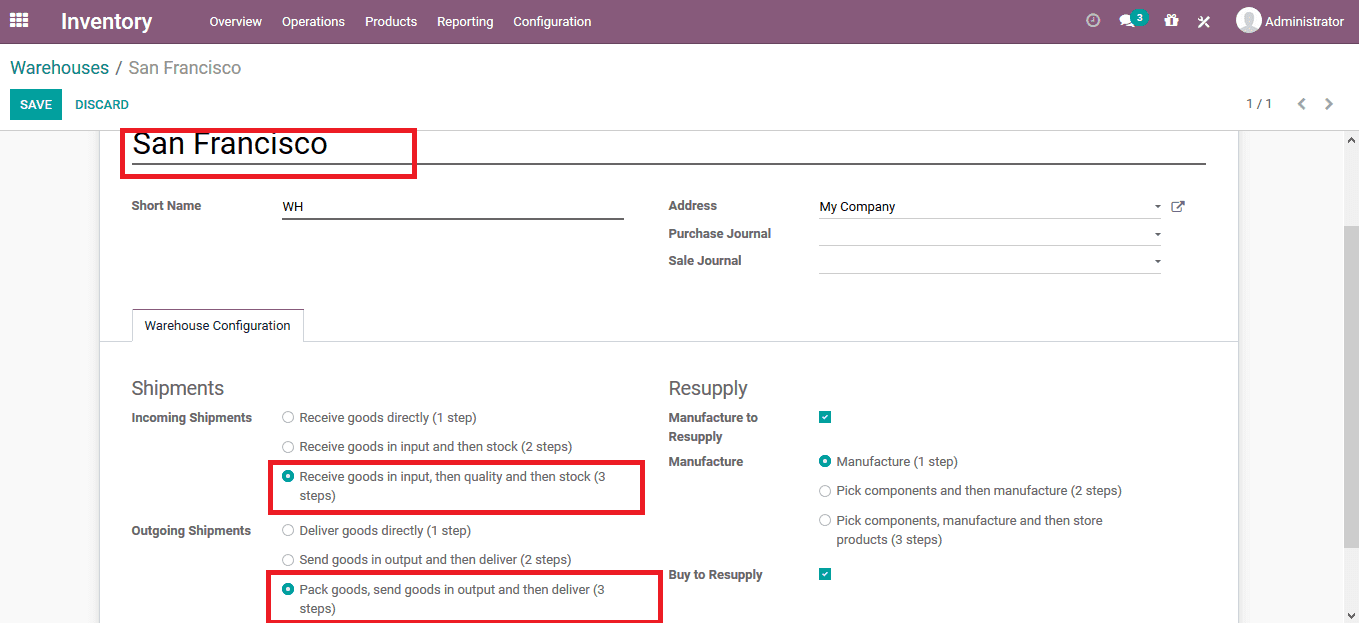The image size is (1359, 623).
Task: Select Deliver goods directly (1 step)
Action: pyautogui.click(x=288, y=531)
